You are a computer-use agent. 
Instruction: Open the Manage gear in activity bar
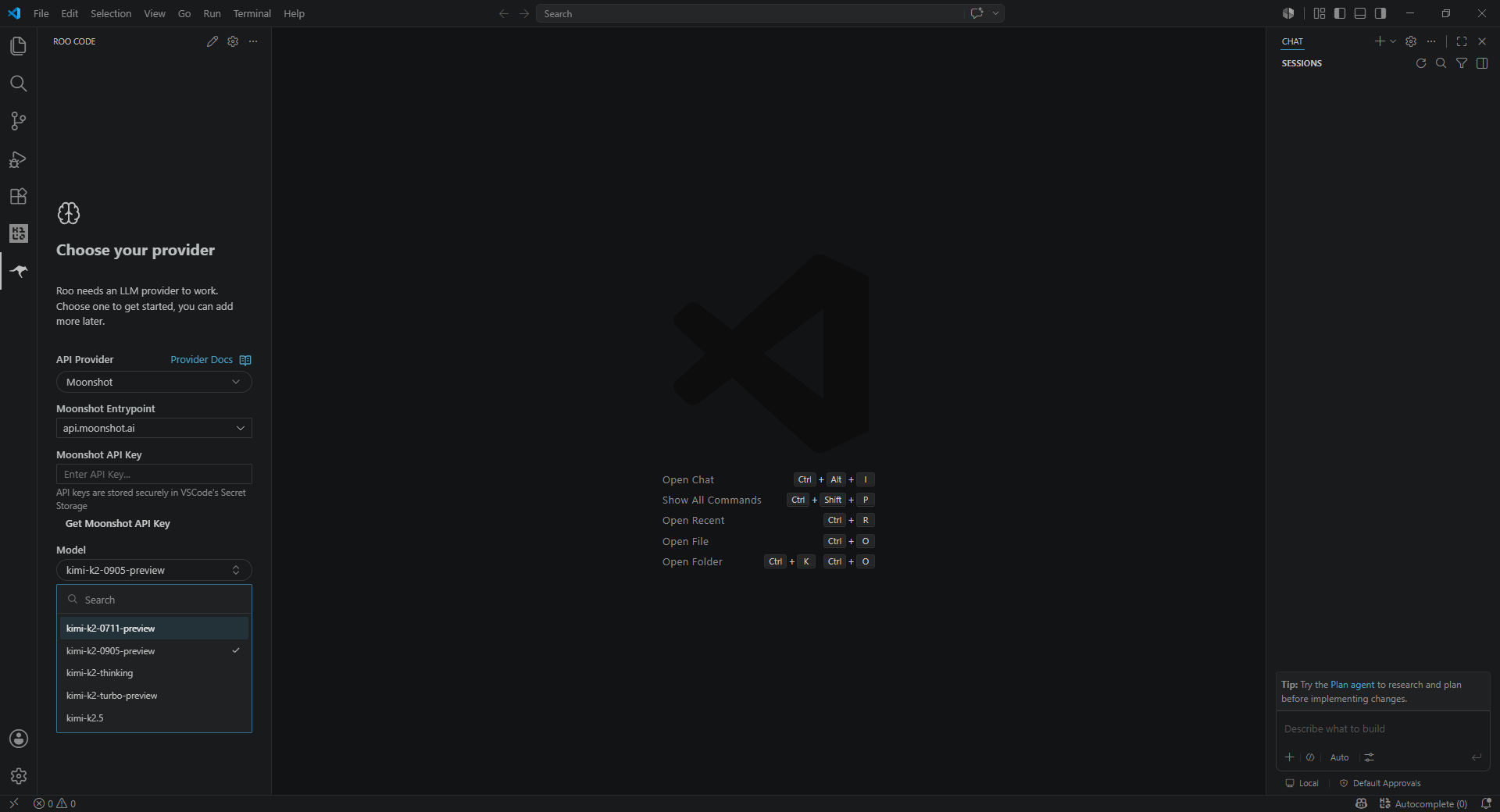pos(19,776)
